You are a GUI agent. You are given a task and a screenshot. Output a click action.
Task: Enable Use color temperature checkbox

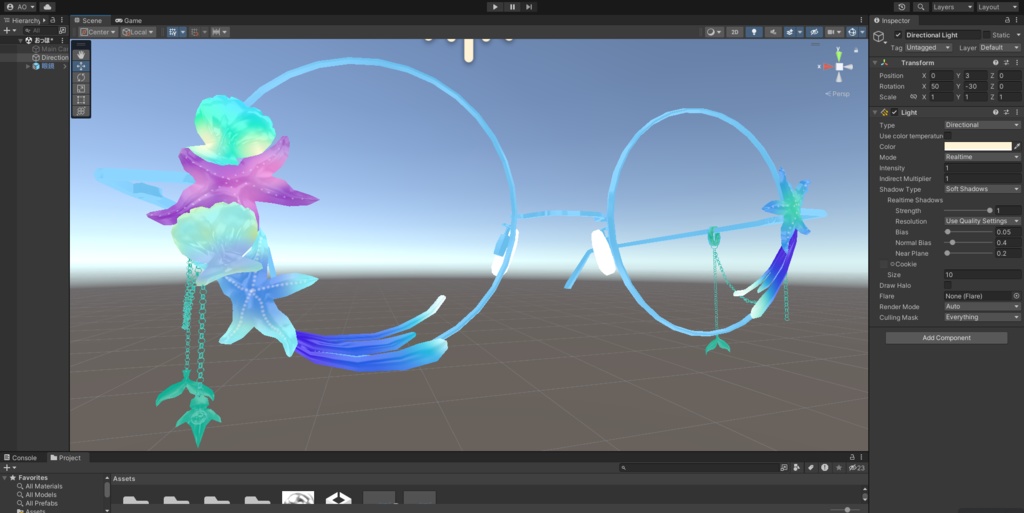pos(948,136)
